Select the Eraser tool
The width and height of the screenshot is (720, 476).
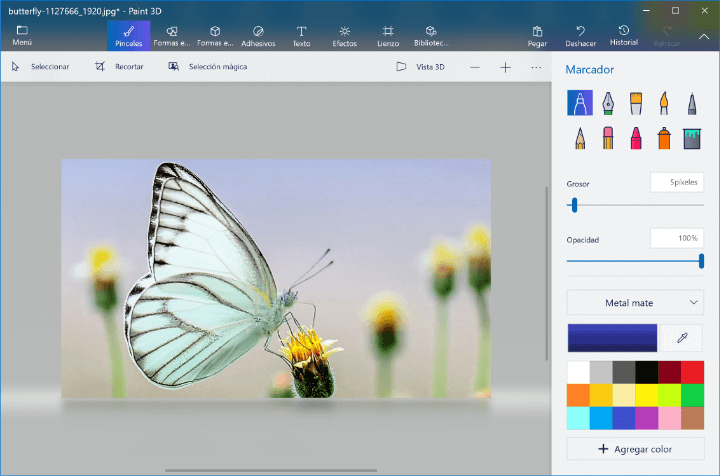[608, 138]
